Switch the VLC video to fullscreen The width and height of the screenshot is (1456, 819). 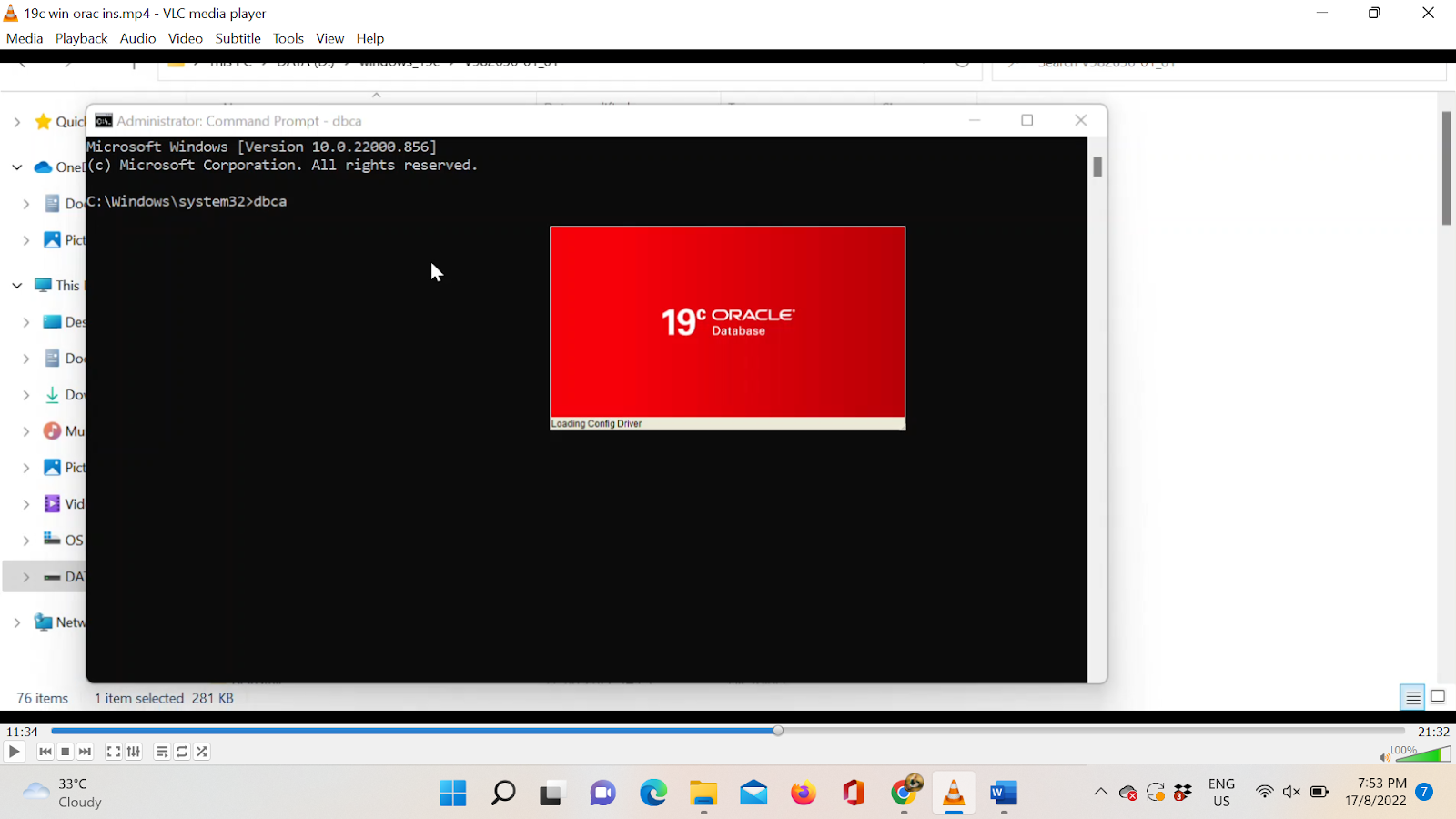[114, 752]
